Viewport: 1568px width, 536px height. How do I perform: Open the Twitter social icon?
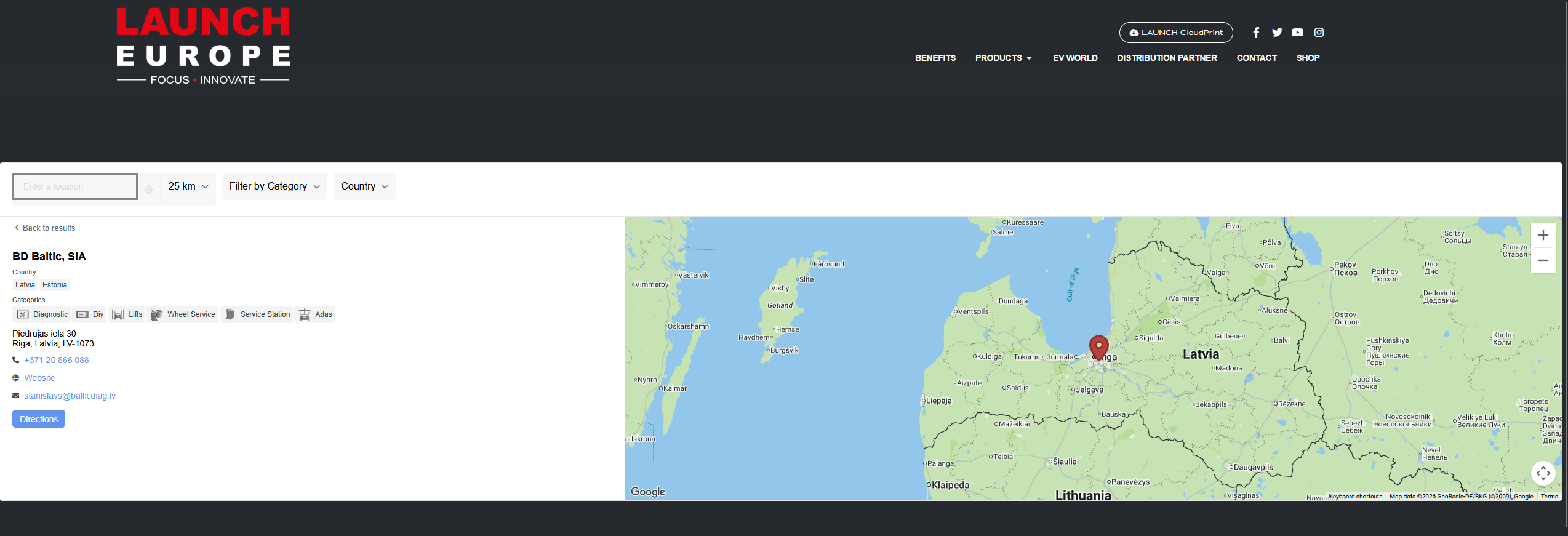[1277, 33]
